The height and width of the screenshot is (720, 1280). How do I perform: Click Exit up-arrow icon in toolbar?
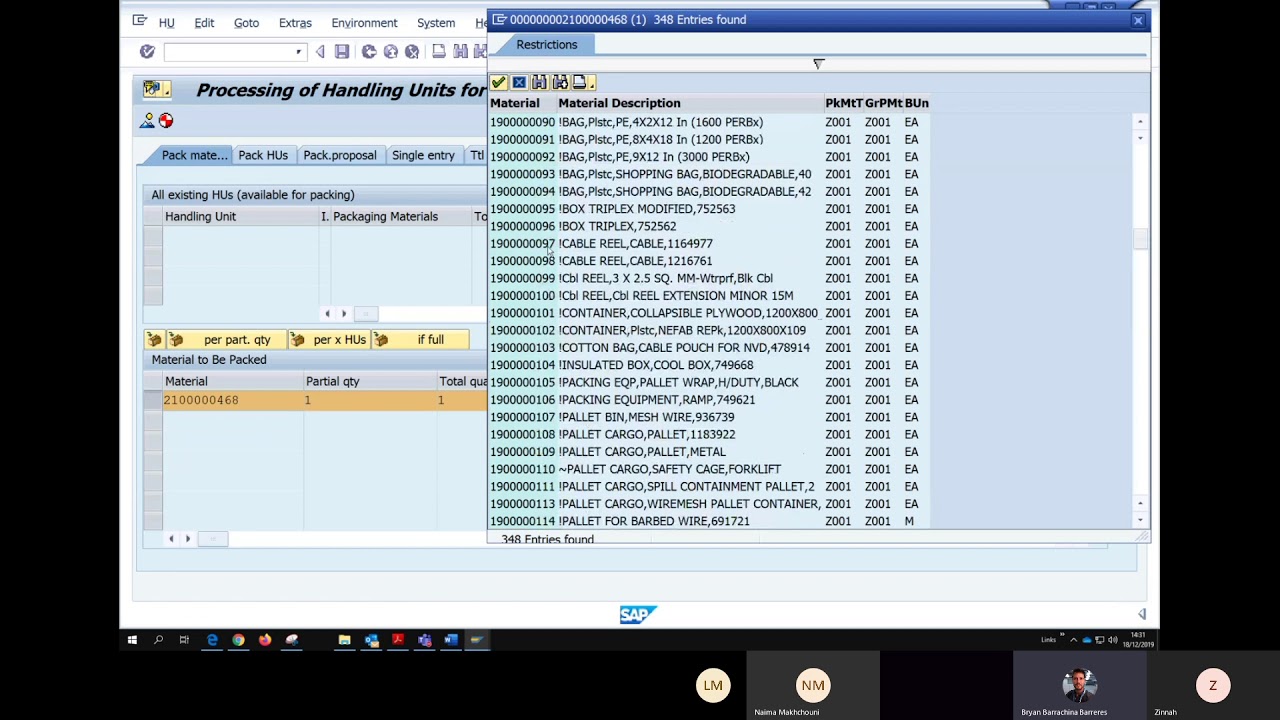click(391, 52)
